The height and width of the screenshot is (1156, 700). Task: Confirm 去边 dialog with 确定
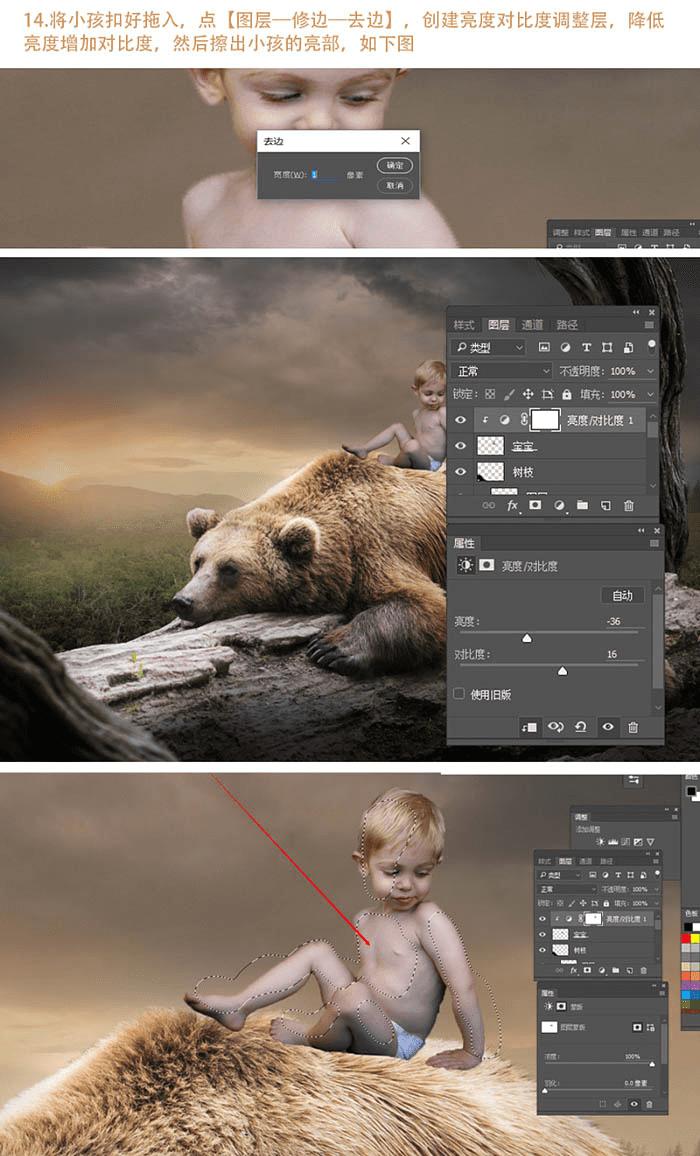click(395, 166)
